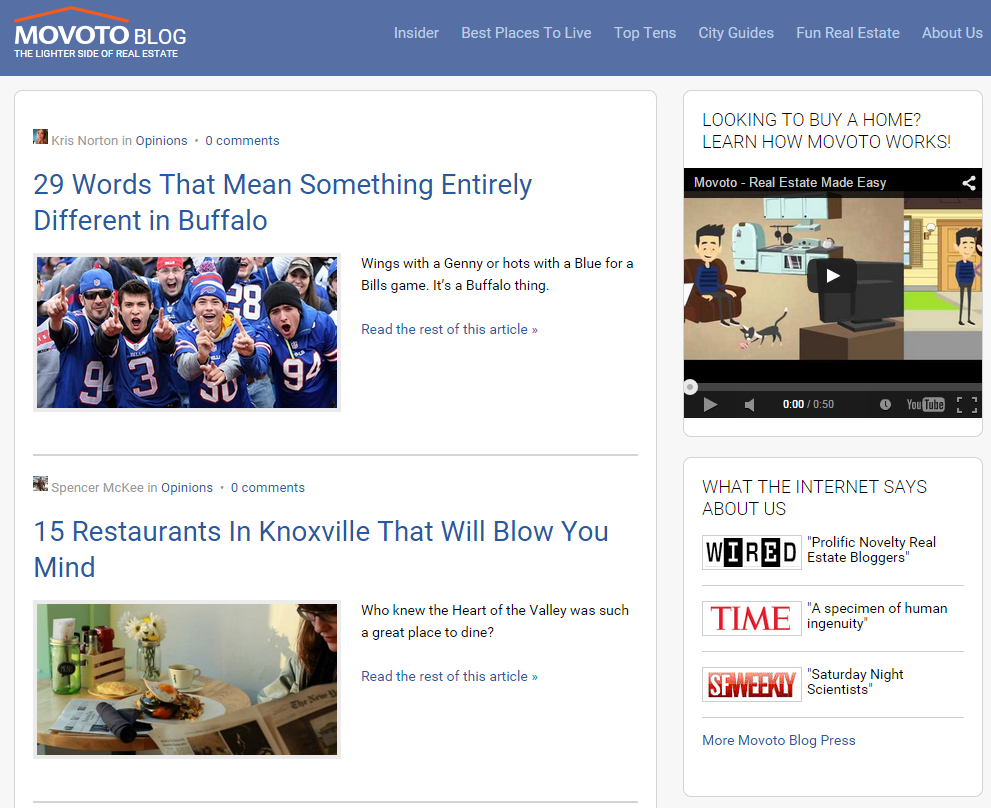Play video using center play button
The width and height of the screenshot is (991, 808).
pyautogui.click(x=832, y=276)
